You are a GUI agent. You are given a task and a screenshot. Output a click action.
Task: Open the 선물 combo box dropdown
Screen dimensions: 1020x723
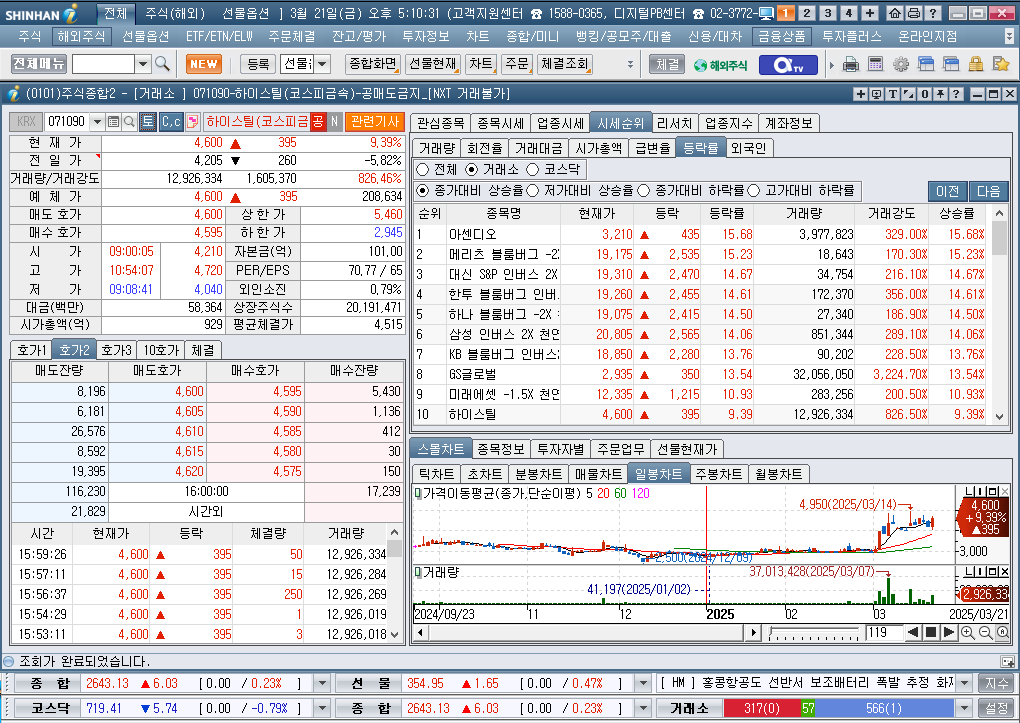[x=323, y=64]
